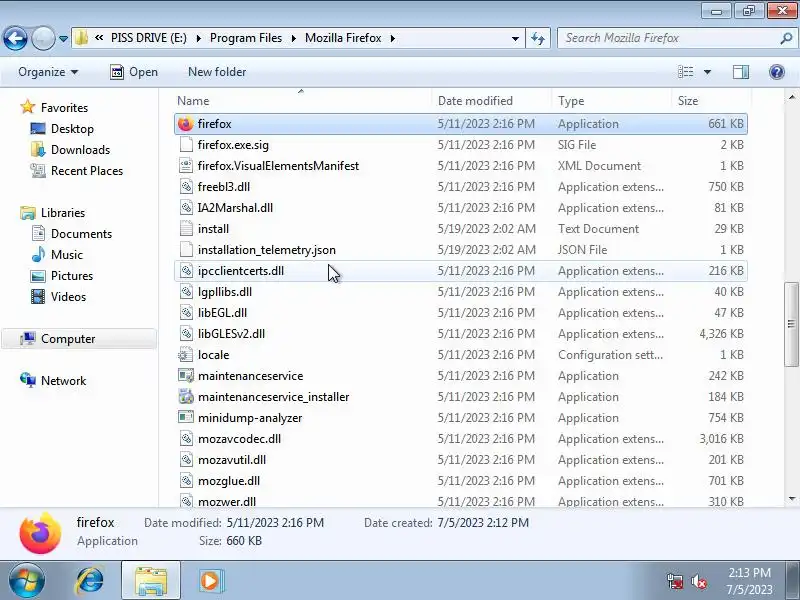The height and width of the screenshot is (600, 800).
Task: Click the search magnifier icon
Action: click(x=786, y=38)
